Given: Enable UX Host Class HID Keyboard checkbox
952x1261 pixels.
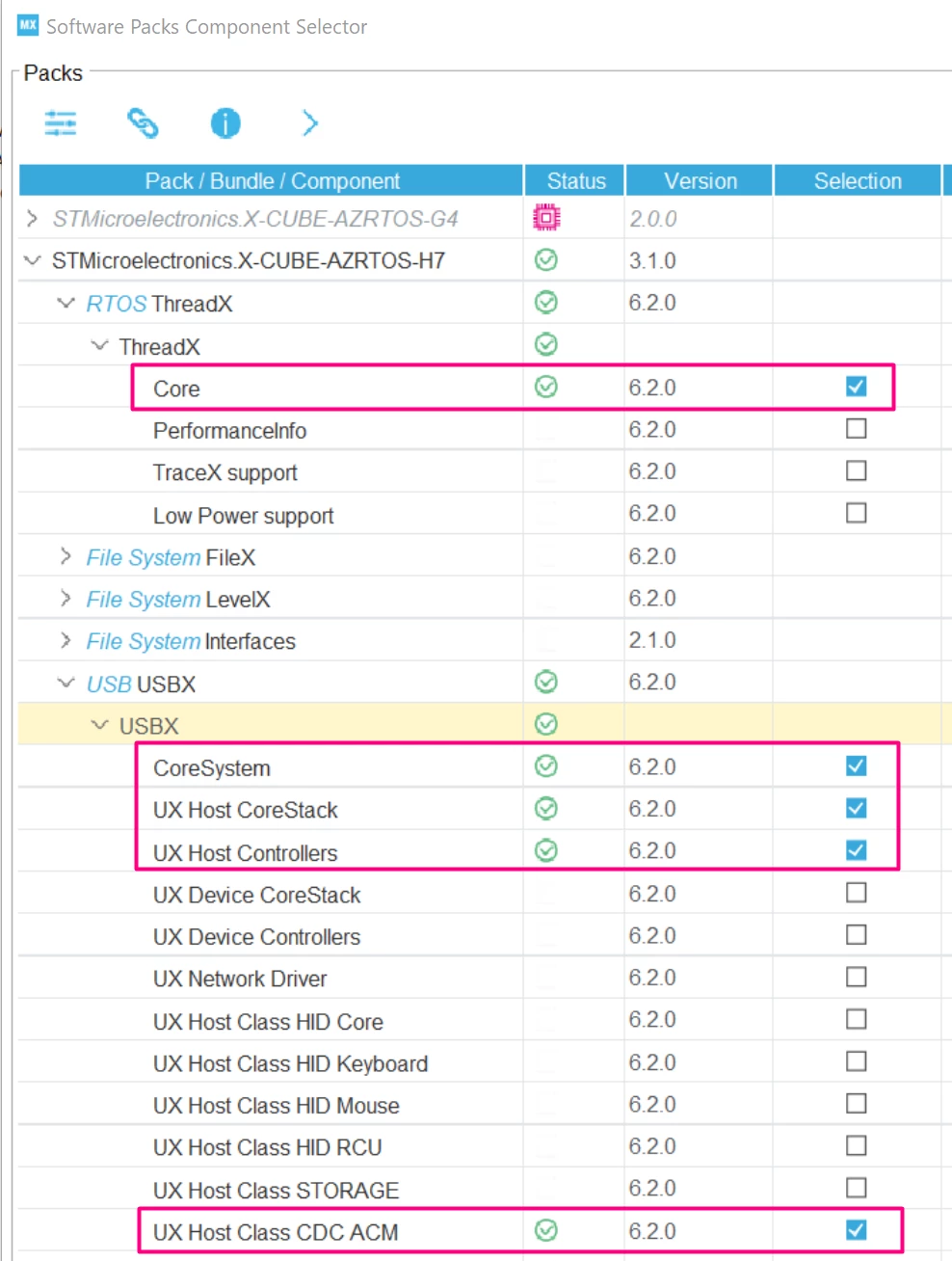Looking at the screenshot, I should coord(856,1061).
